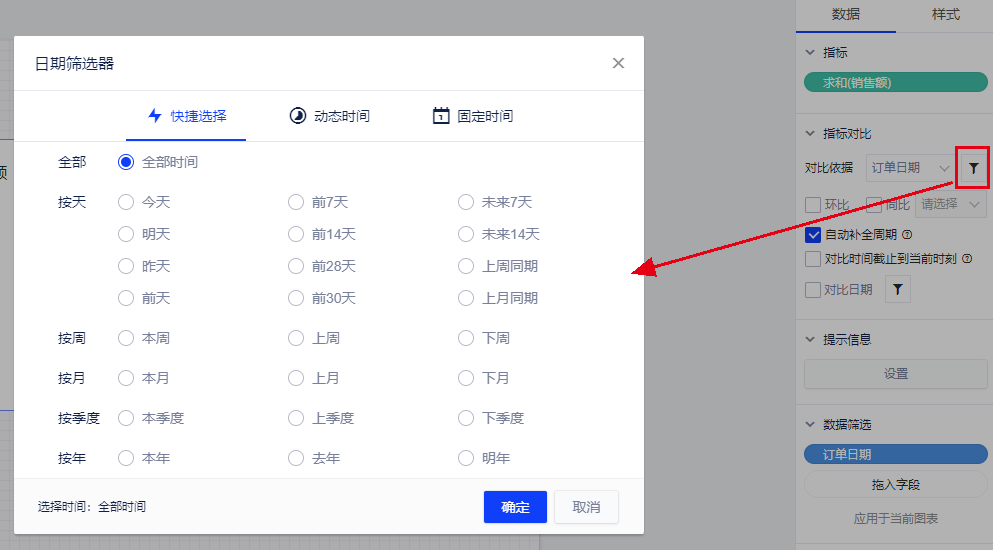Collapse the 指标对比 section
Screen dimensions: 993x550
811,134
